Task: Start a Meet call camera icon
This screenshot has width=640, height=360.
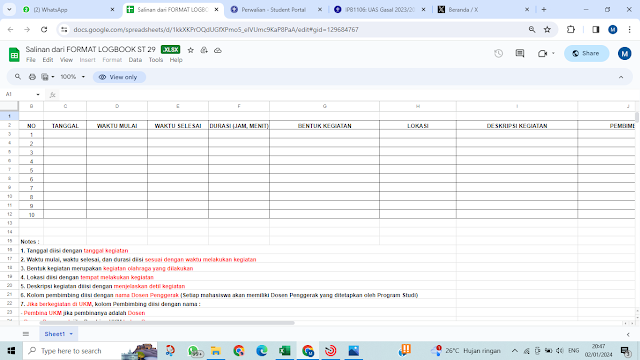Action: tap(542, 53)
